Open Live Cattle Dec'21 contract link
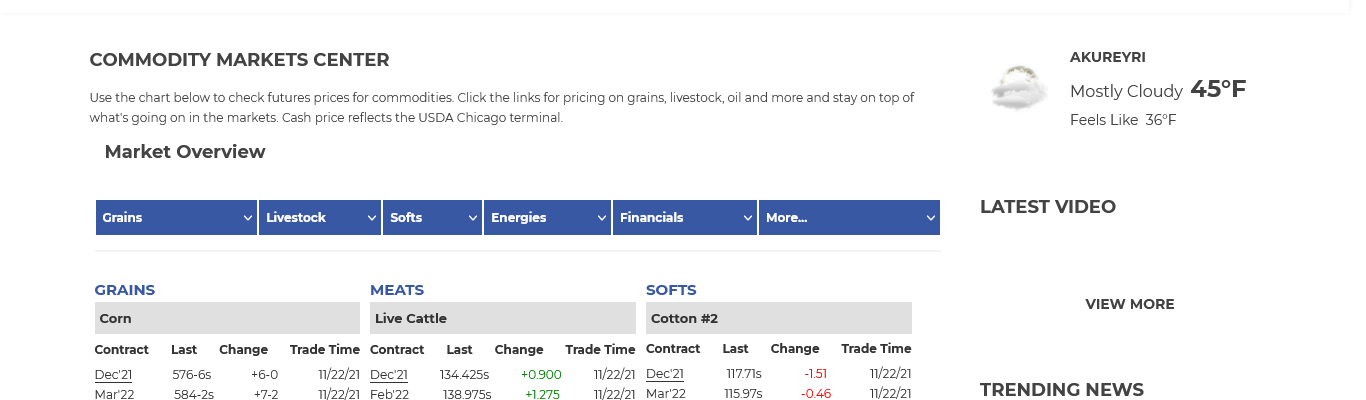 pos(389,375)
